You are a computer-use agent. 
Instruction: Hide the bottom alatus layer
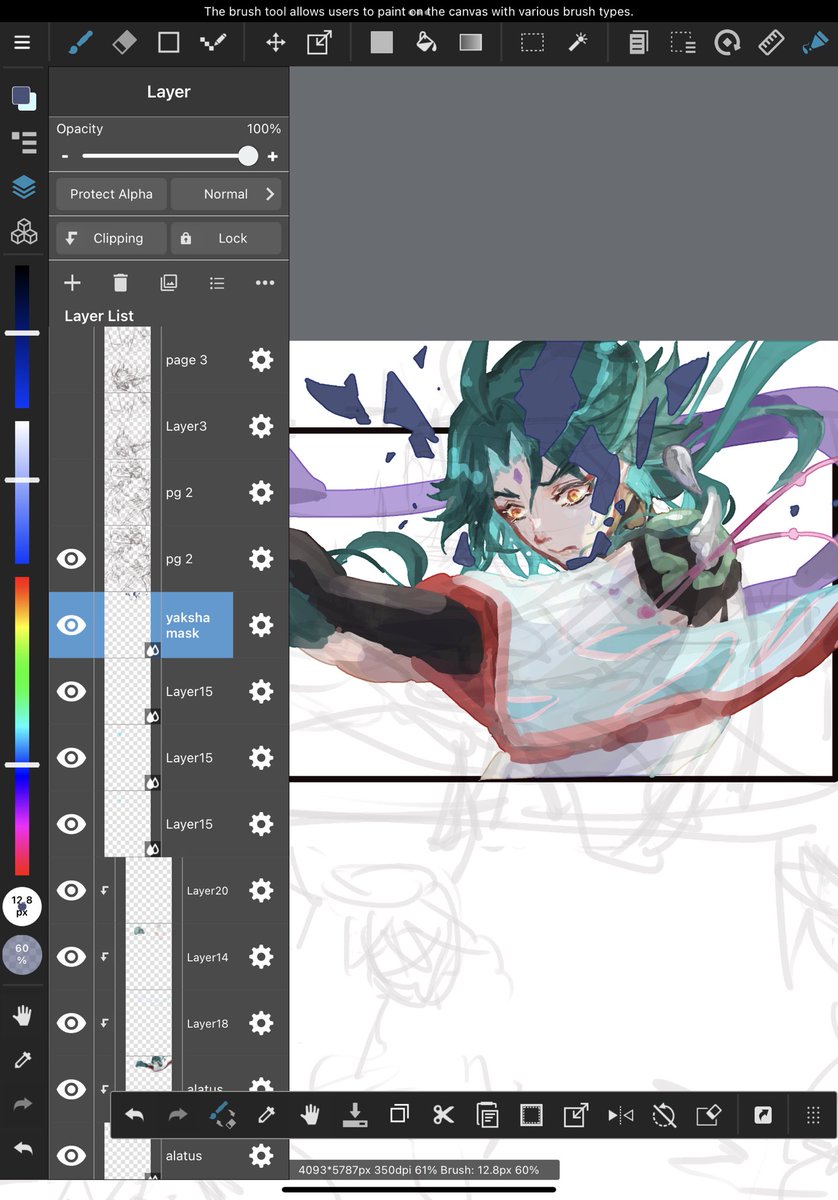tap(71, 1155)
